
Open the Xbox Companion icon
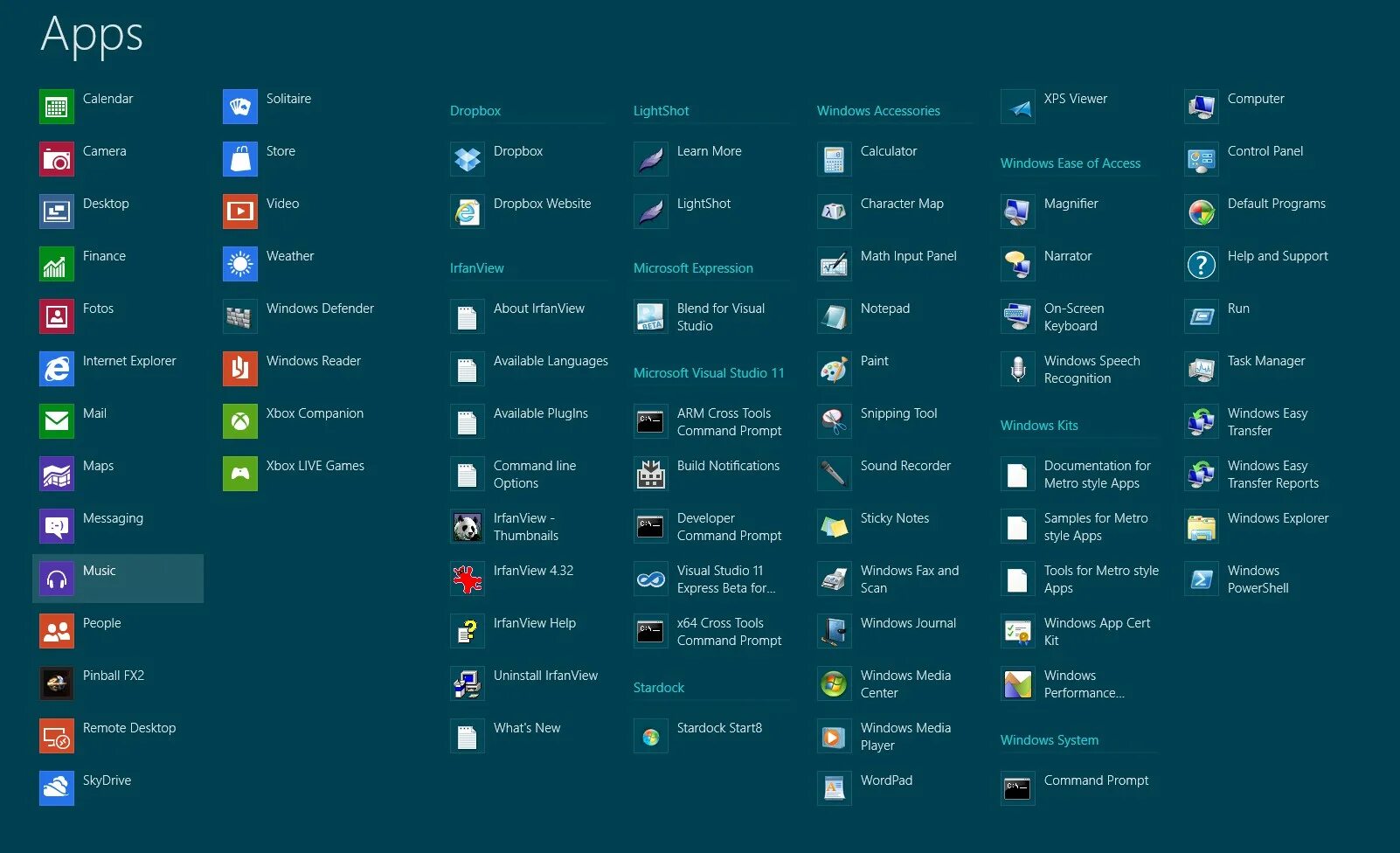pos(240,421)
